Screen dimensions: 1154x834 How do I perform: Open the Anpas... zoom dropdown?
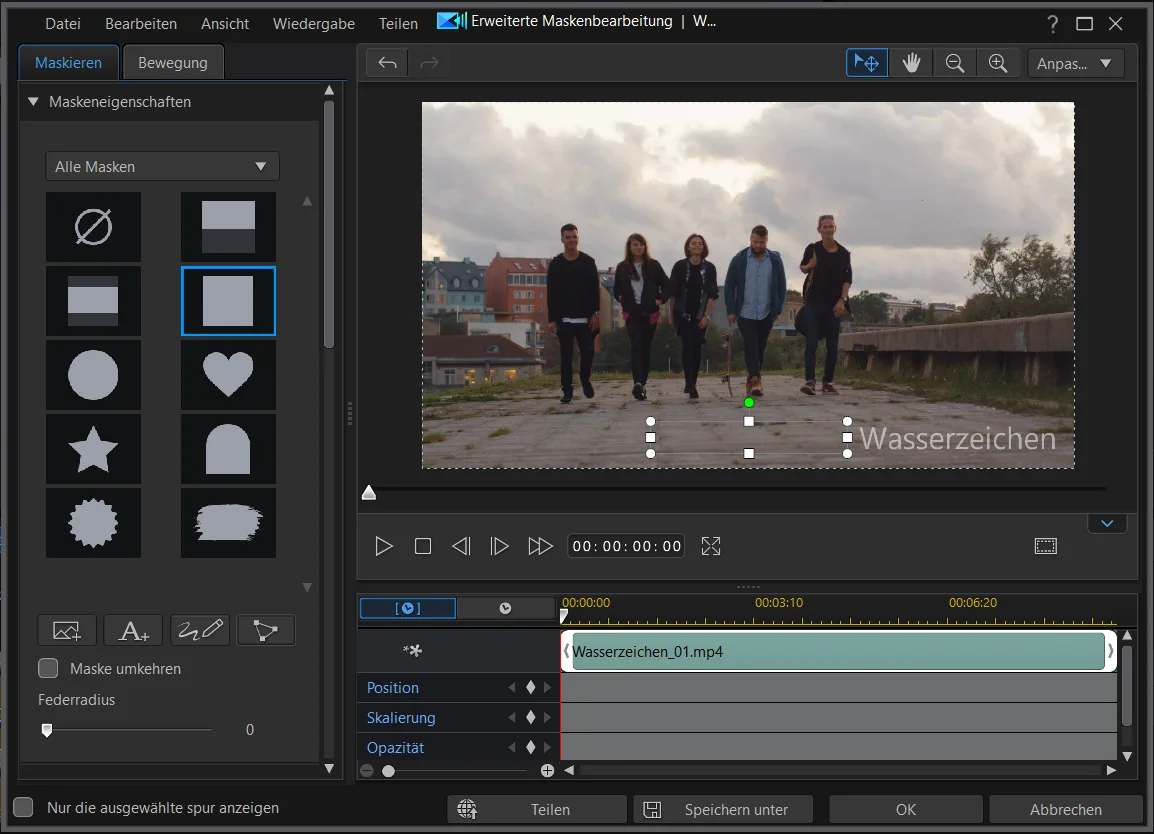point(1075,63)
